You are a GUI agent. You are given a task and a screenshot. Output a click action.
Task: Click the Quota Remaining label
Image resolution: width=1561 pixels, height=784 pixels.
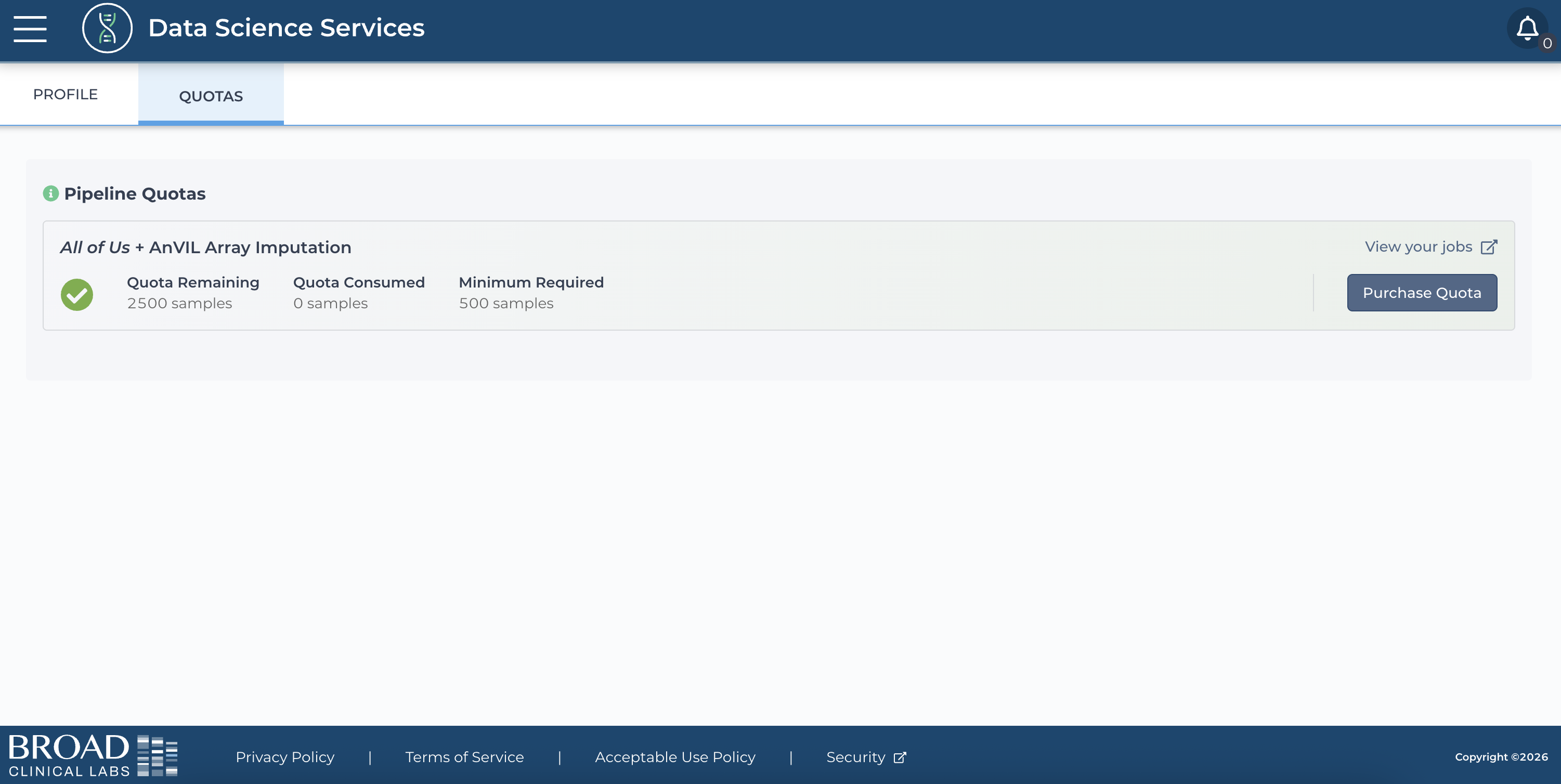tap(193, 282)
